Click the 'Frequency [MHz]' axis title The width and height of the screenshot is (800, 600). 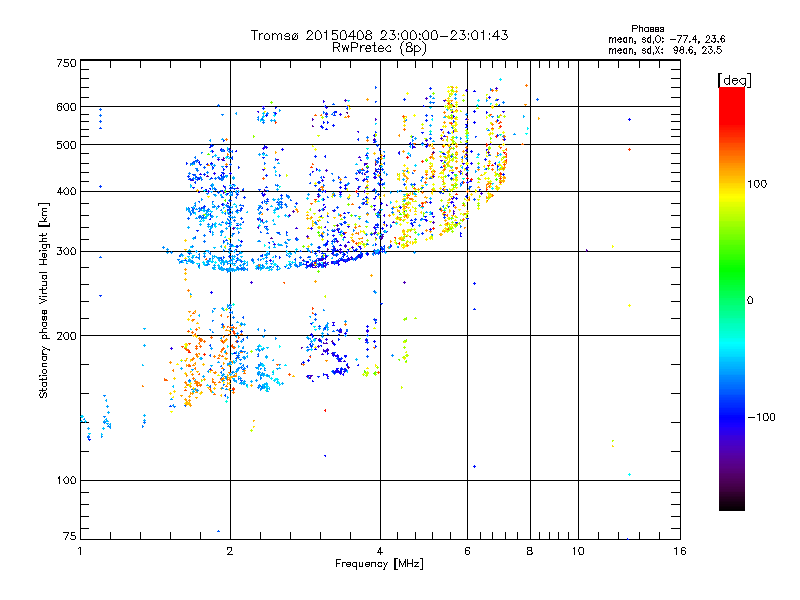coord(379,564)
